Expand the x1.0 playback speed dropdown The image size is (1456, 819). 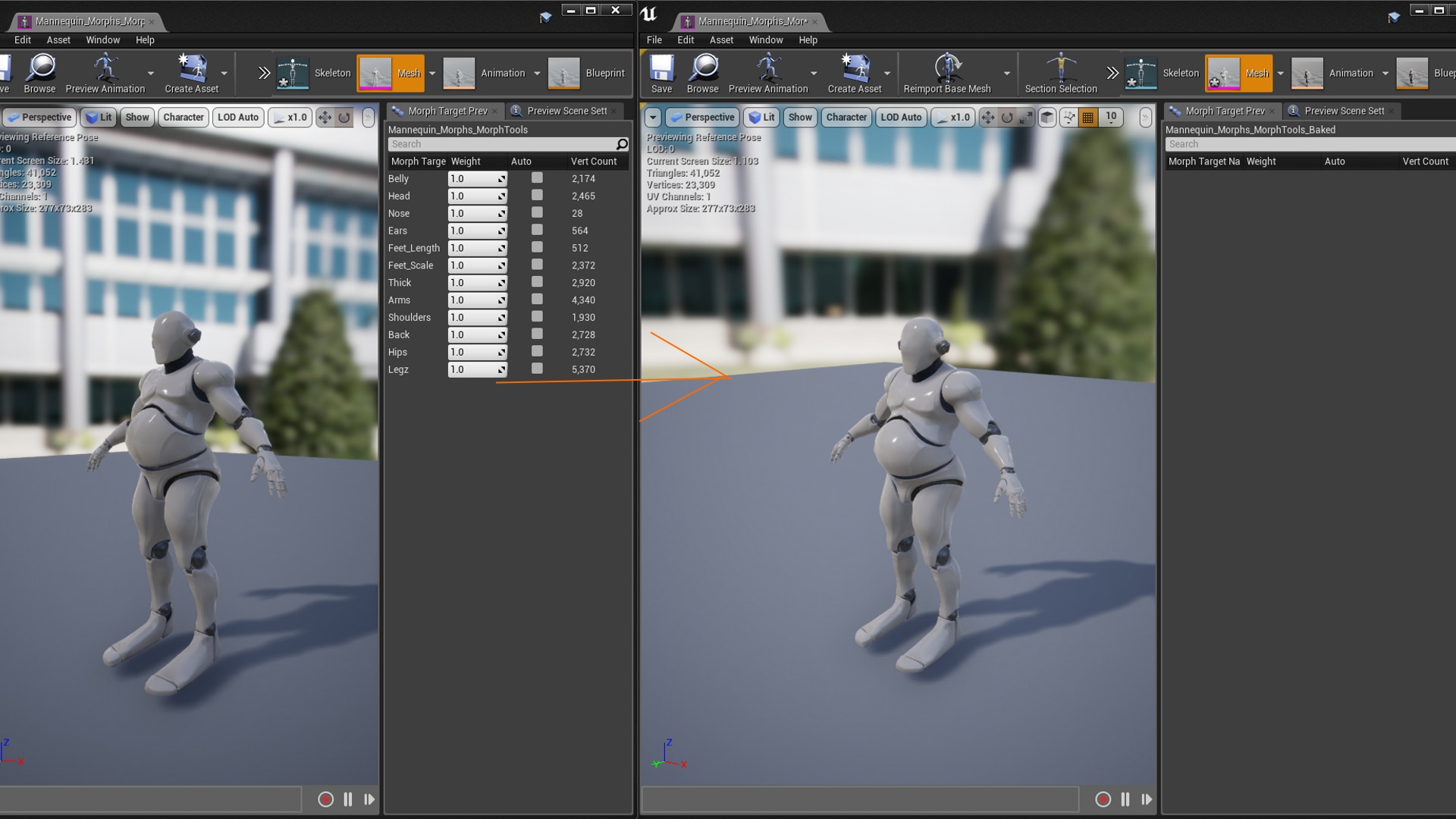(952, 117)
